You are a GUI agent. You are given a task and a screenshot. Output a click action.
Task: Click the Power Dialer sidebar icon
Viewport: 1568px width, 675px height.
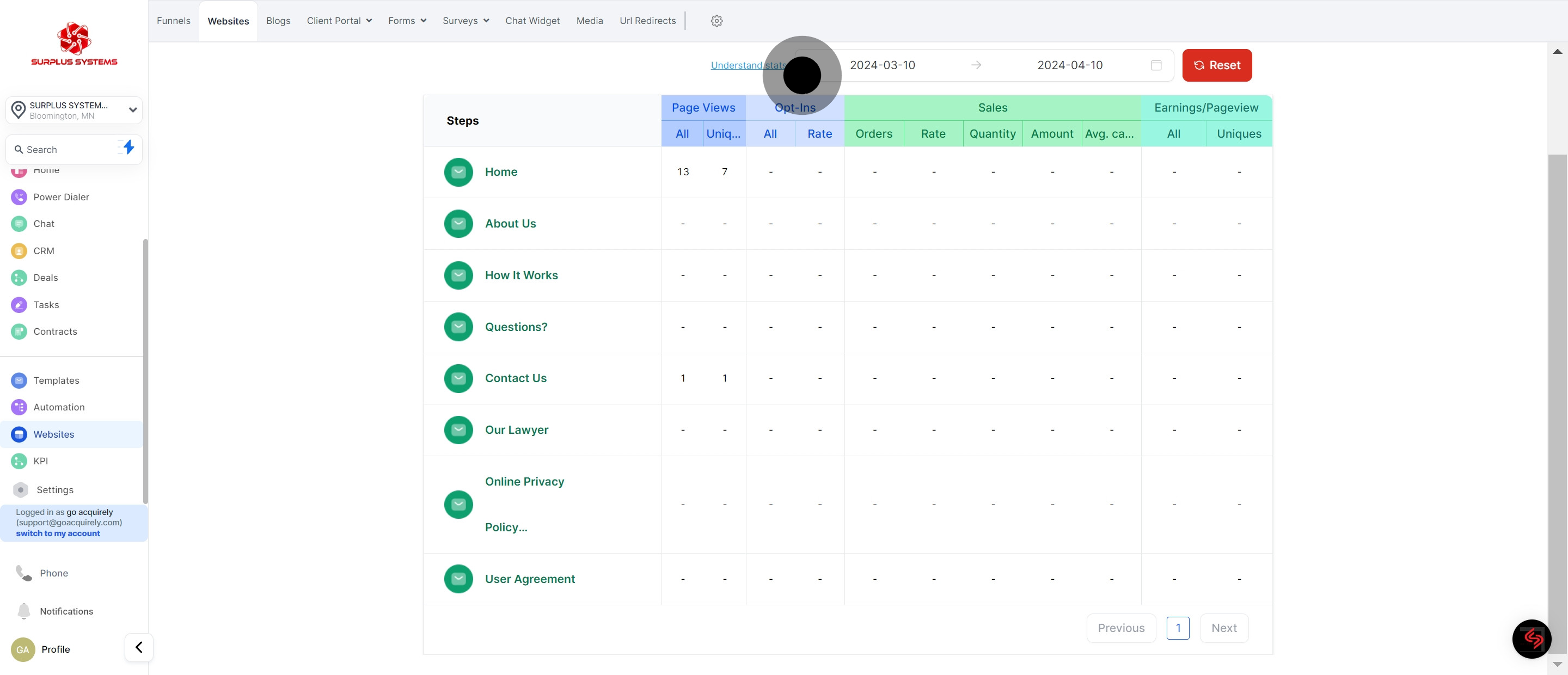[19, 197]
